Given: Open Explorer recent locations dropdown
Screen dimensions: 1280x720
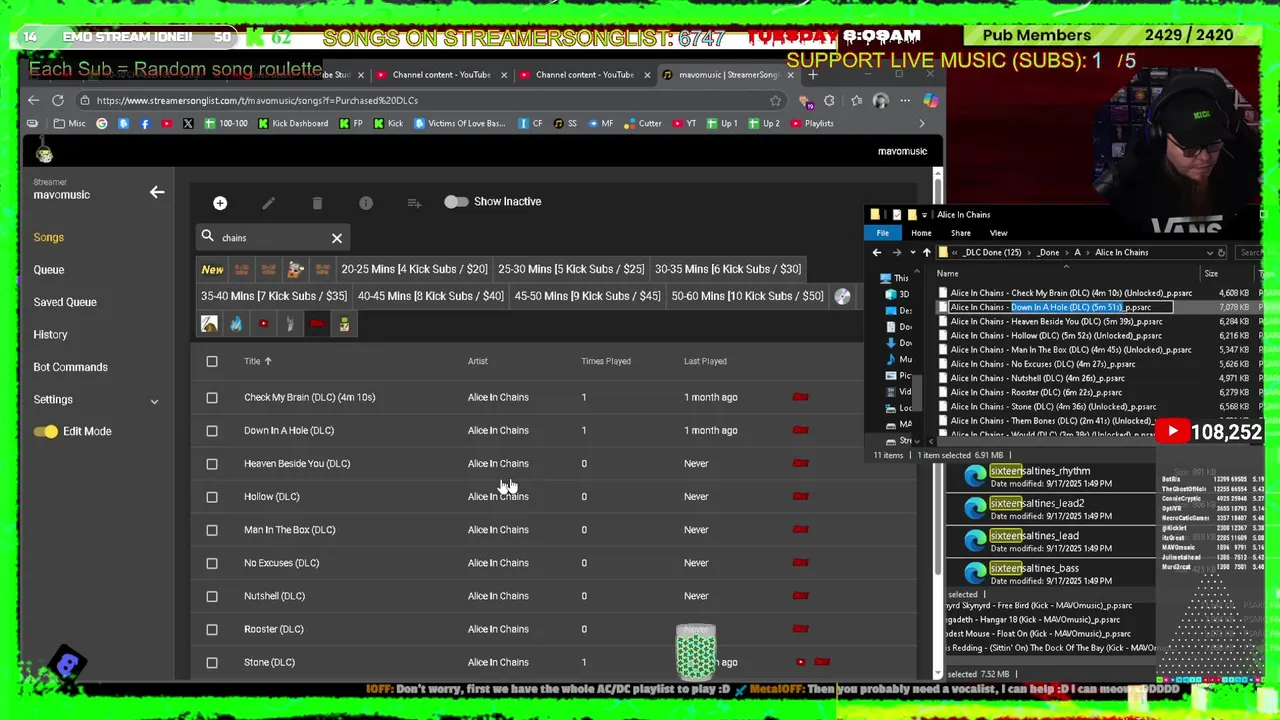Looking at the screenshot, I should tap(912, 253).
